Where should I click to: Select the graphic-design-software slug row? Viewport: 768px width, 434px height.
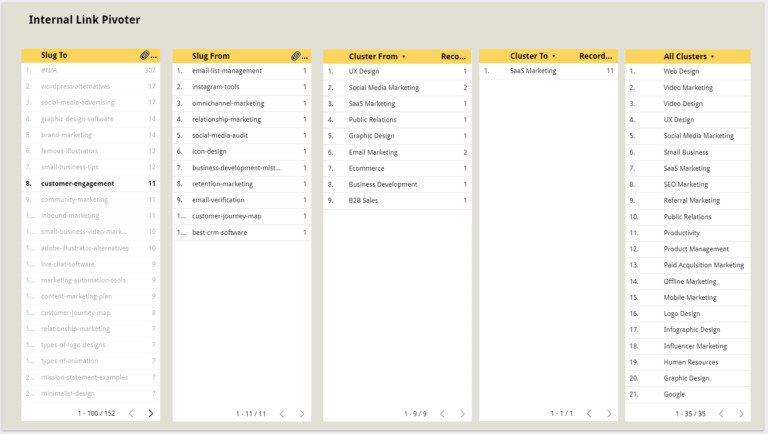pyautogui.click(x=91, y=119)
